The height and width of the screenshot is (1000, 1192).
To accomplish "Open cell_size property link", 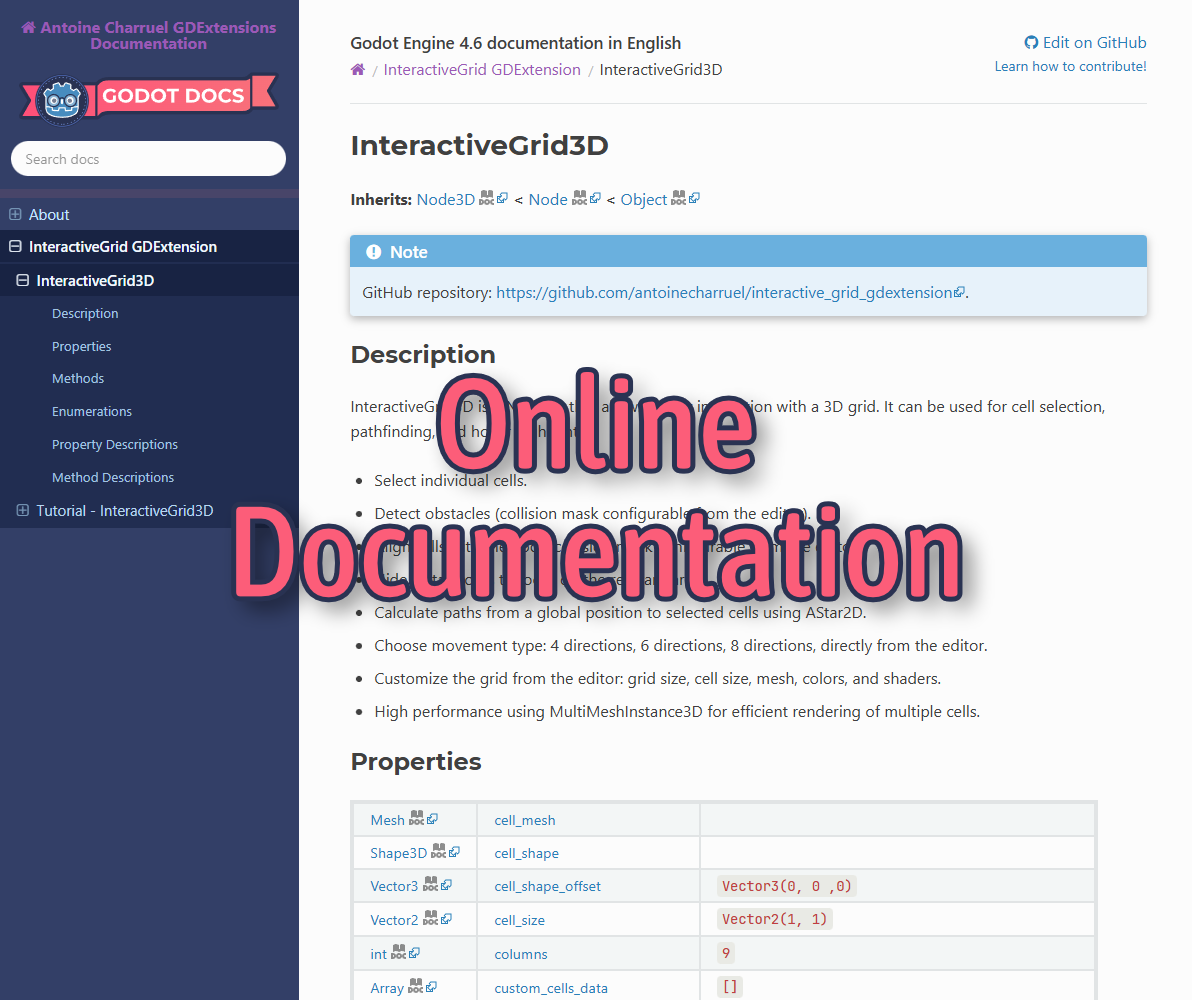I will click(519, 920).
